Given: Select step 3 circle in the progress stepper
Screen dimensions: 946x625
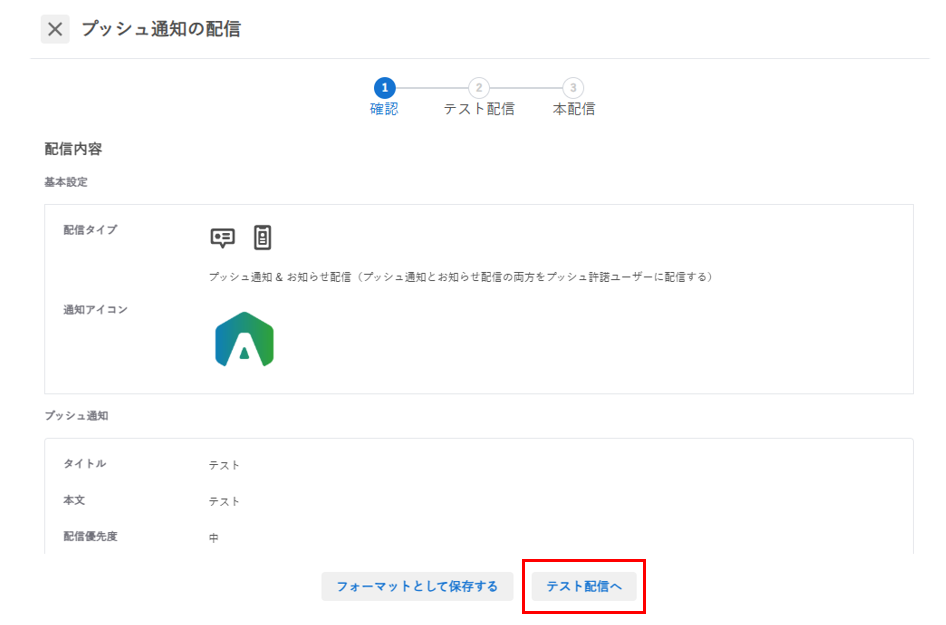Looking at the screenshot, I should (573, 88).
